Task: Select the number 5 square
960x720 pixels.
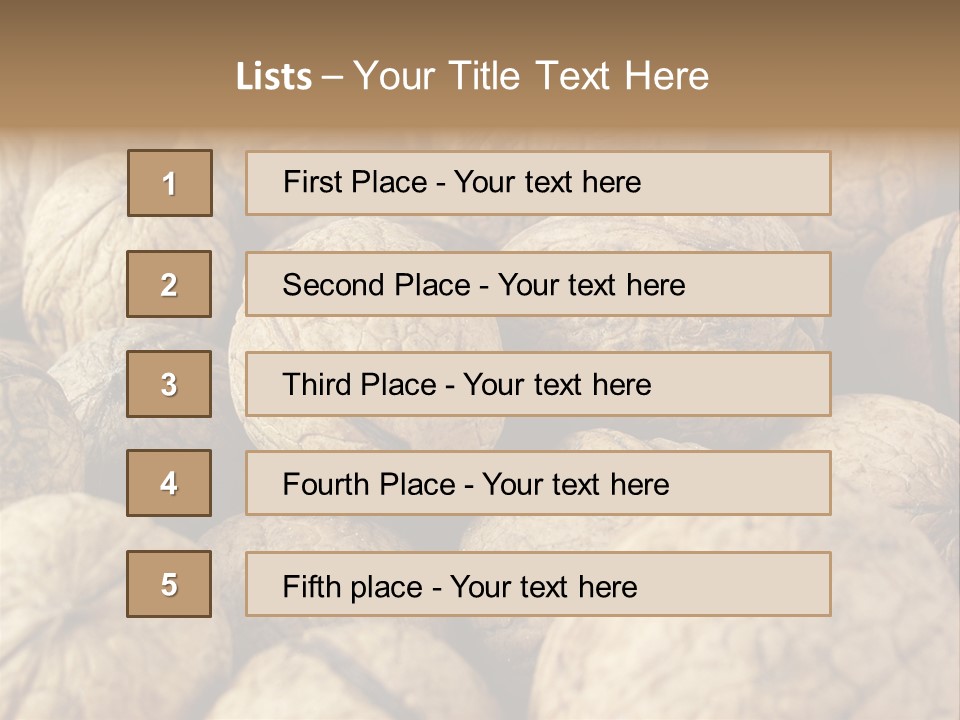Action: pyautogui.click(x=169, y=584)
